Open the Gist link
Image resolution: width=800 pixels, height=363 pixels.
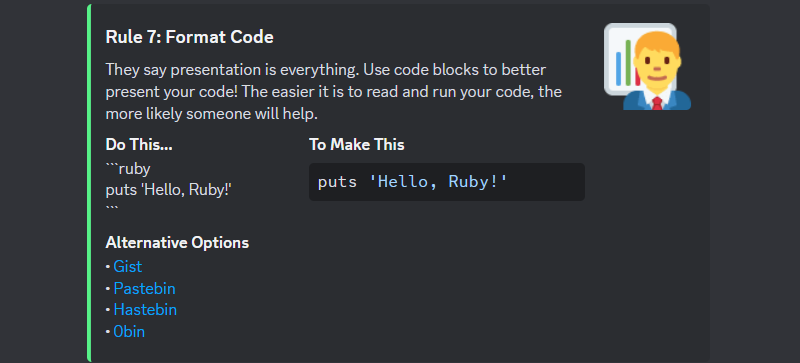128,267
